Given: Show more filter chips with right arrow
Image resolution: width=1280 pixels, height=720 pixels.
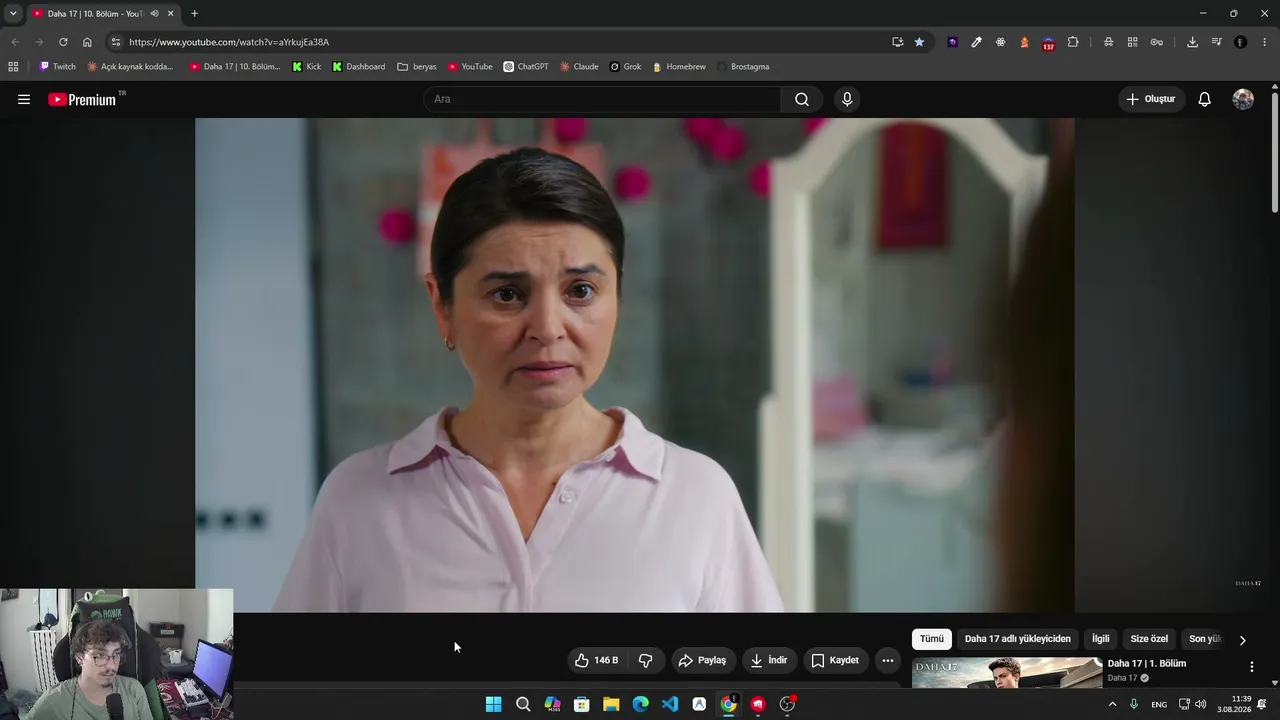Looking at the screenshot, I should [x=1243, y=640].
